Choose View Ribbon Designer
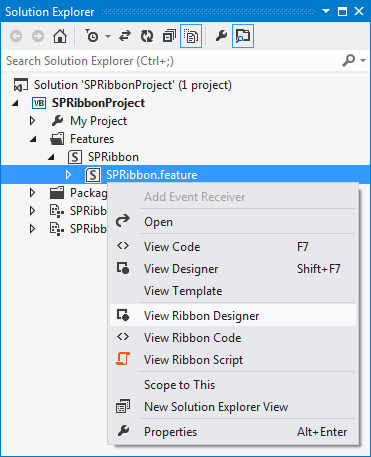This screenshot has height=457, width=371. pos(233,316)
